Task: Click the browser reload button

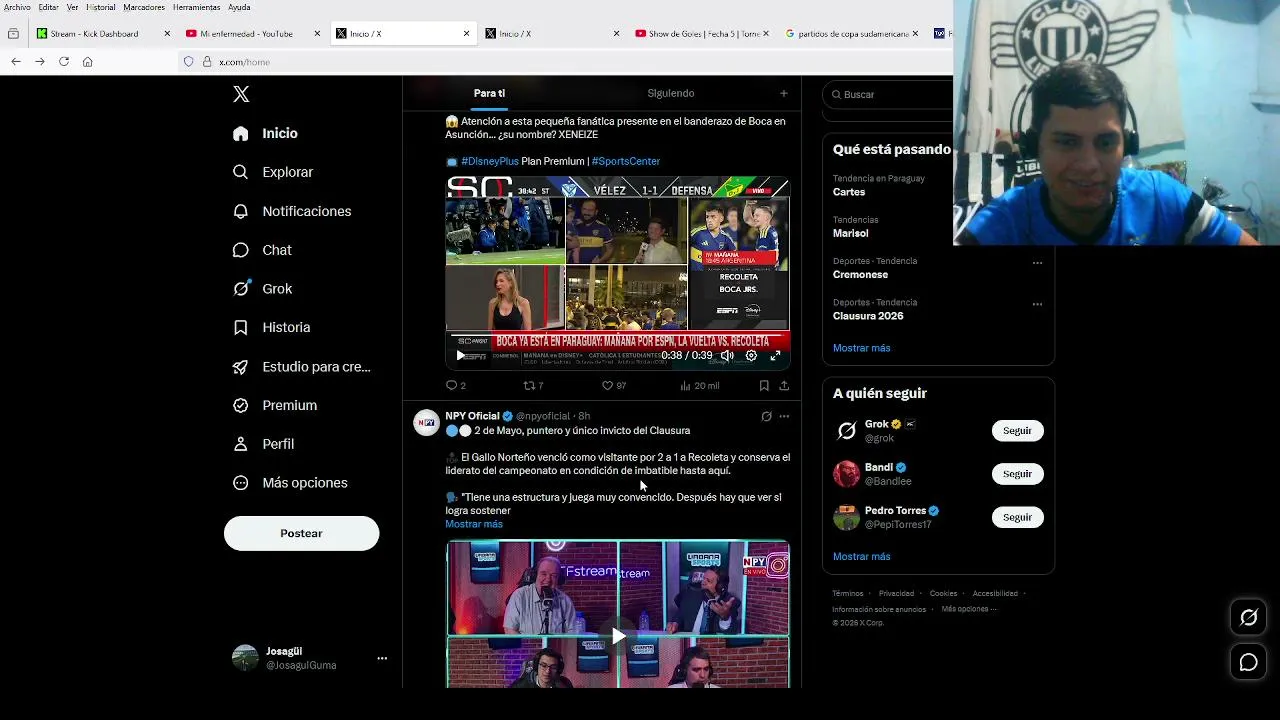Action: [x=64, y=62]
